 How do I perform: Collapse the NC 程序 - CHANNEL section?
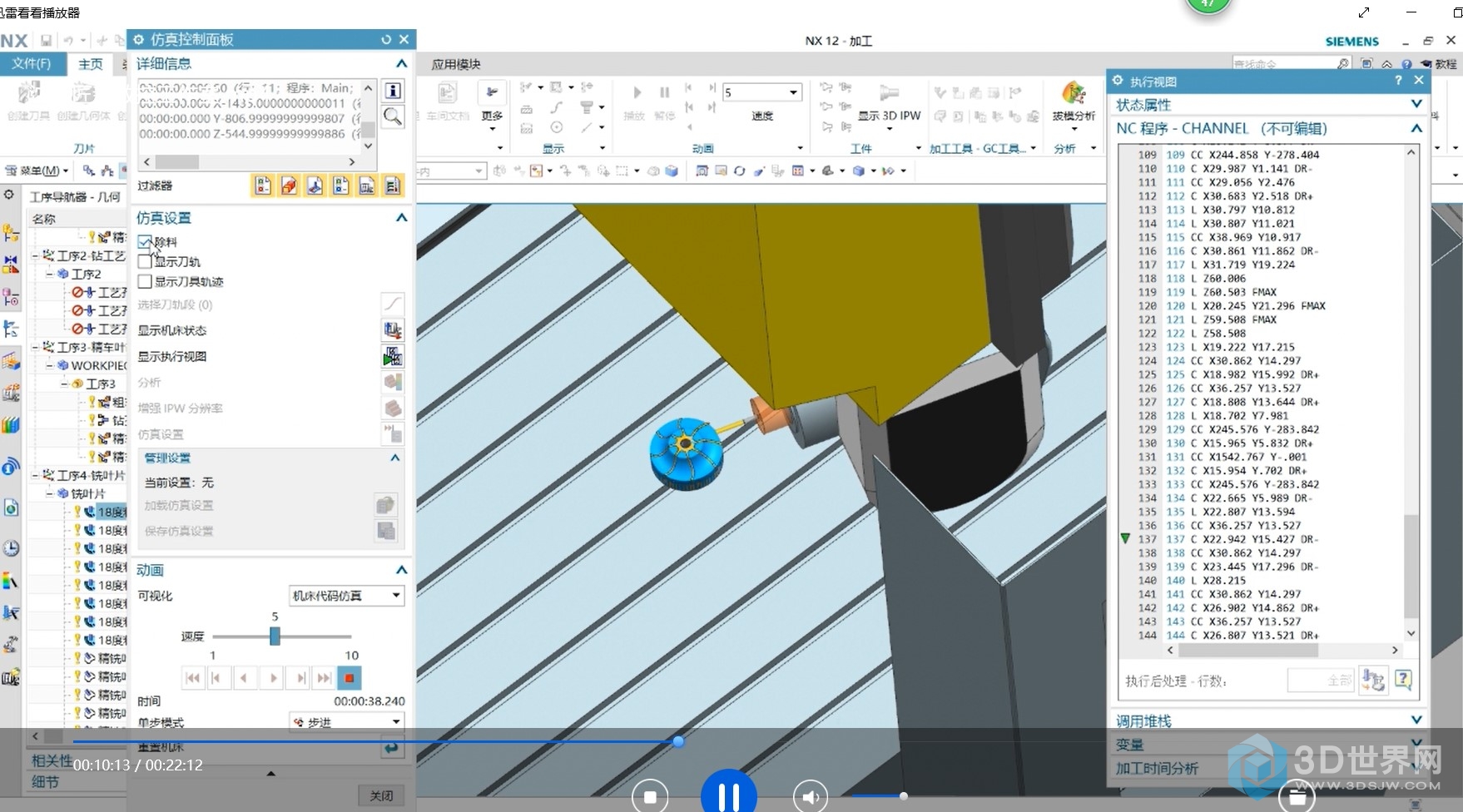tap(1416, 128)
